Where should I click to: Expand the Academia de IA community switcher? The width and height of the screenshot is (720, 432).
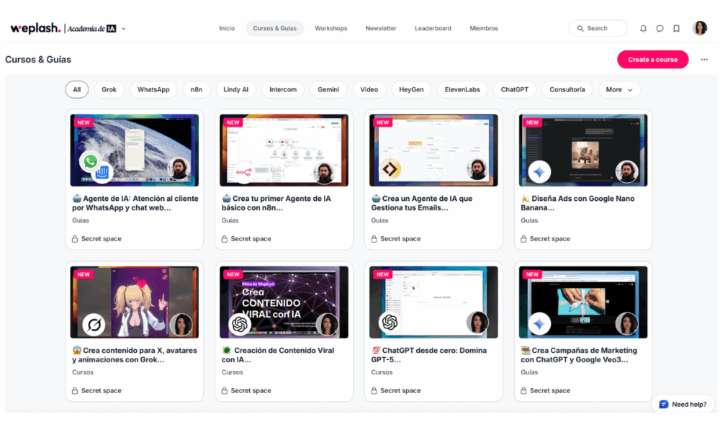[123, 29]
